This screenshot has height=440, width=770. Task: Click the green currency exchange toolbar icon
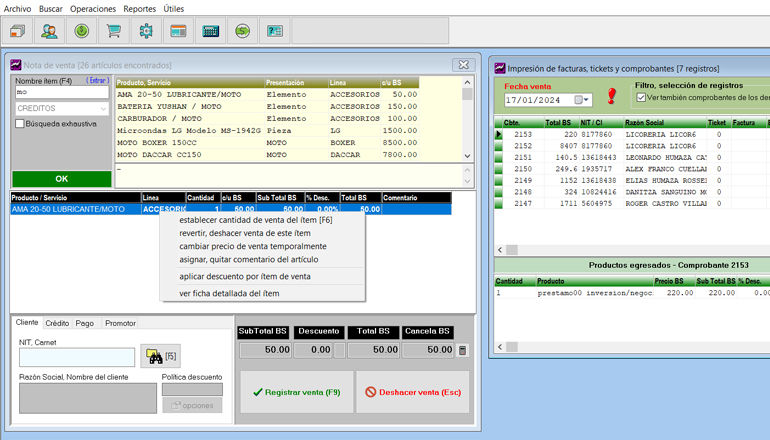pyautogui.click(x=243, y=31)
